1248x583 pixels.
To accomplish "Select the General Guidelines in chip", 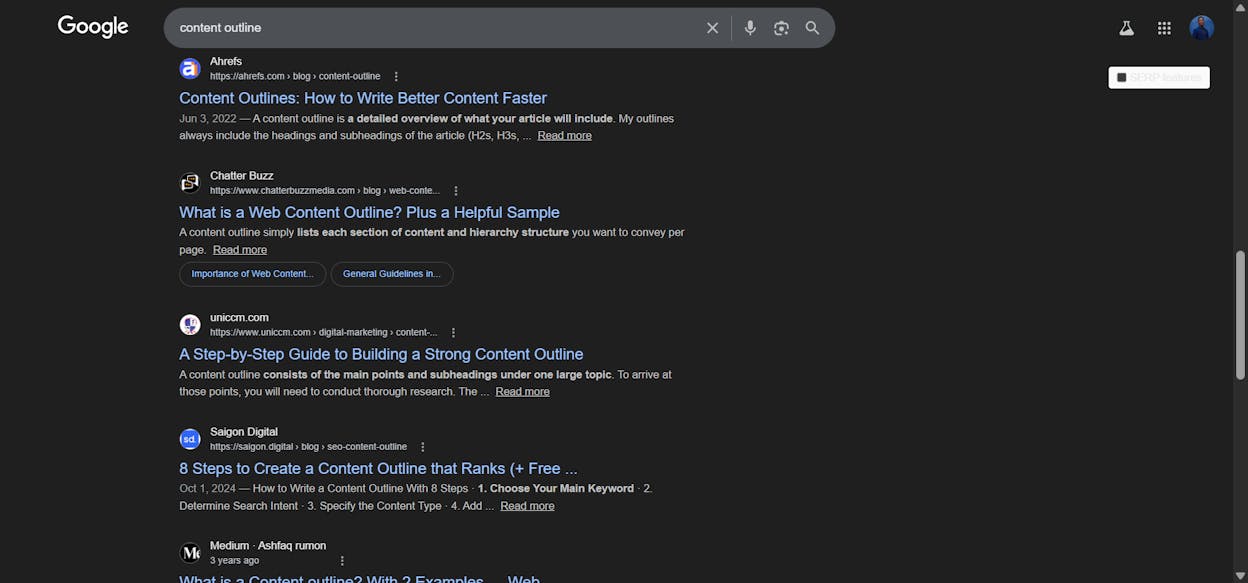I will [392, 274].
